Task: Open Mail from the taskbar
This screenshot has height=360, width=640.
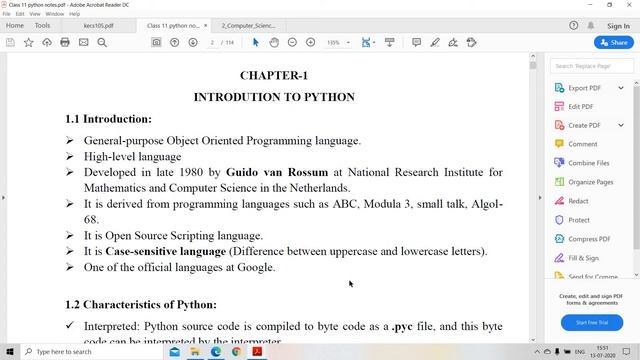Action: (x=175, y=351)
